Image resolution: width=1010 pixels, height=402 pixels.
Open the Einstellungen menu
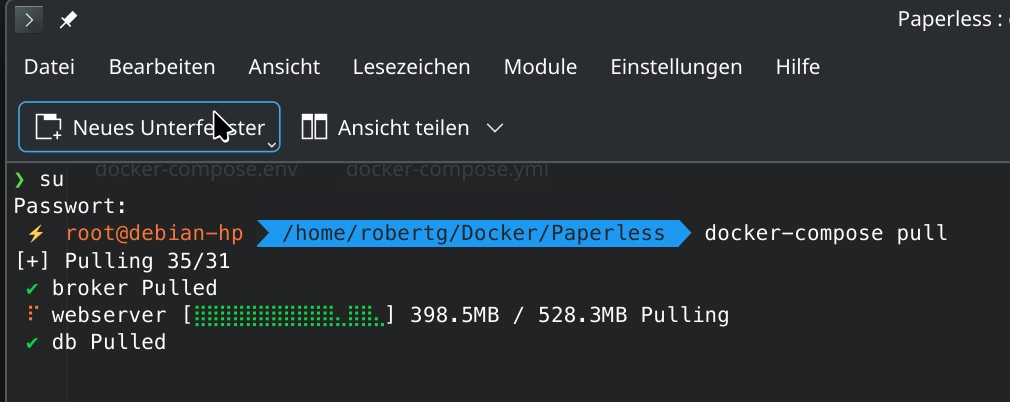pos(676,67)
